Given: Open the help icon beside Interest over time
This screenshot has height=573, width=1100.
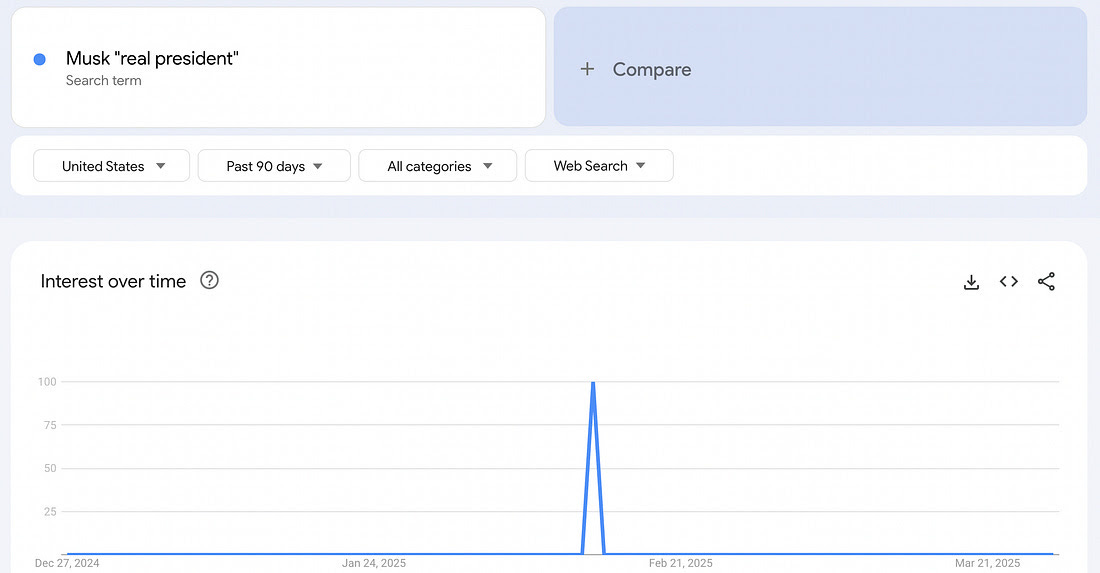Looking at the screenshot, I should tap(209, 281).
